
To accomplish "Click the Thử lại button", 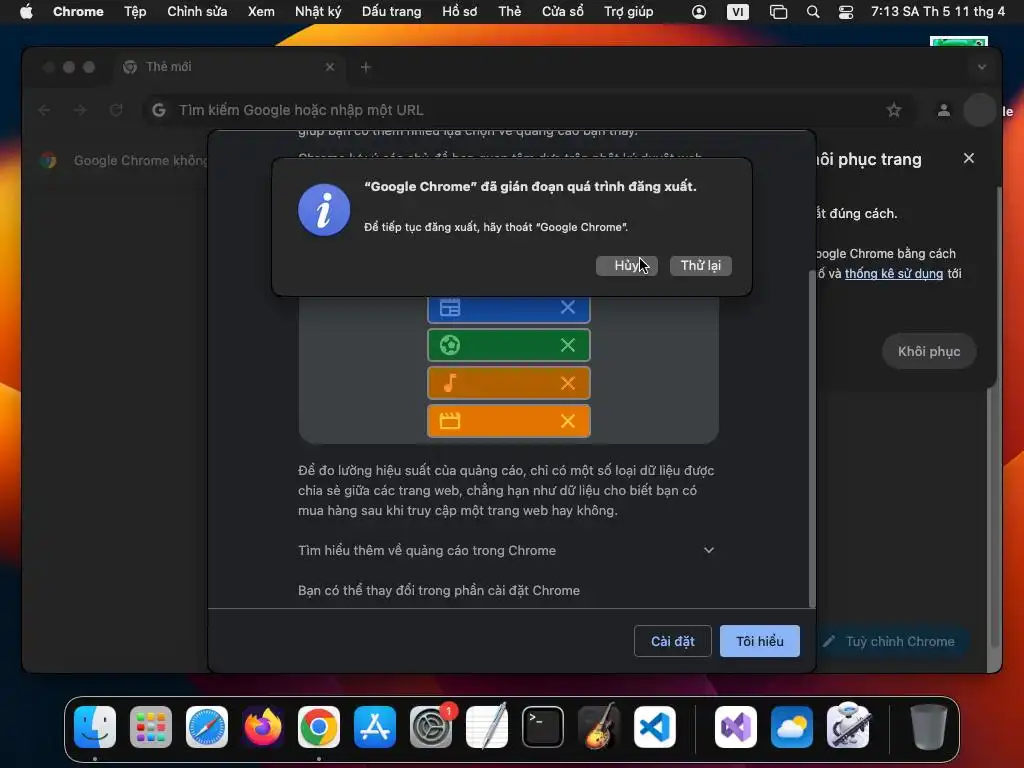I will pos(701,266).
